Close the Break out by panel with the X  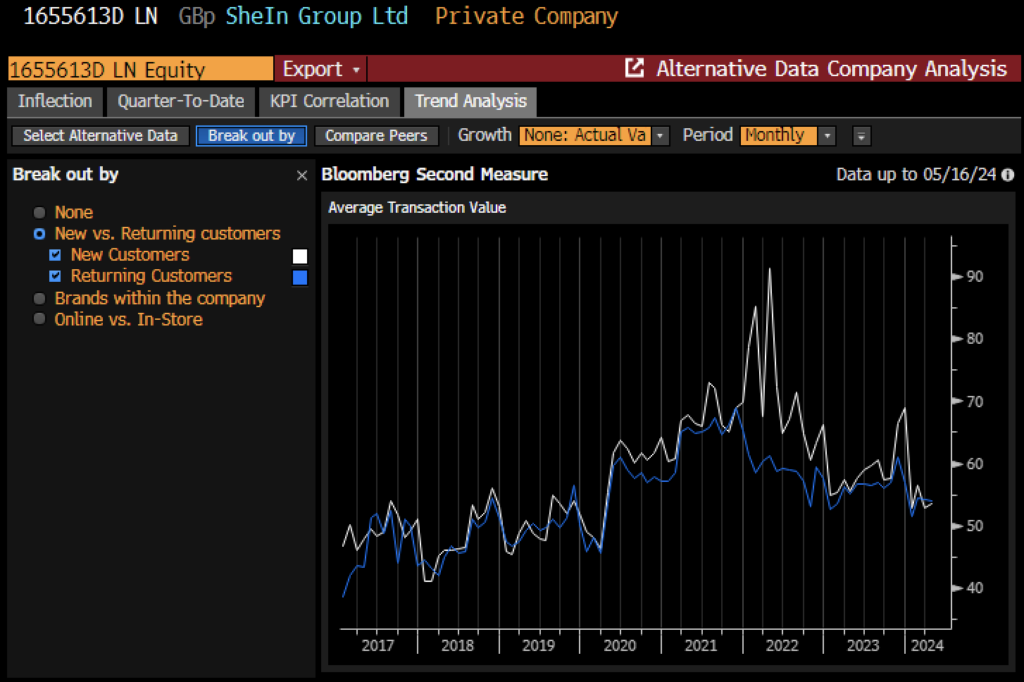point(301,175)
